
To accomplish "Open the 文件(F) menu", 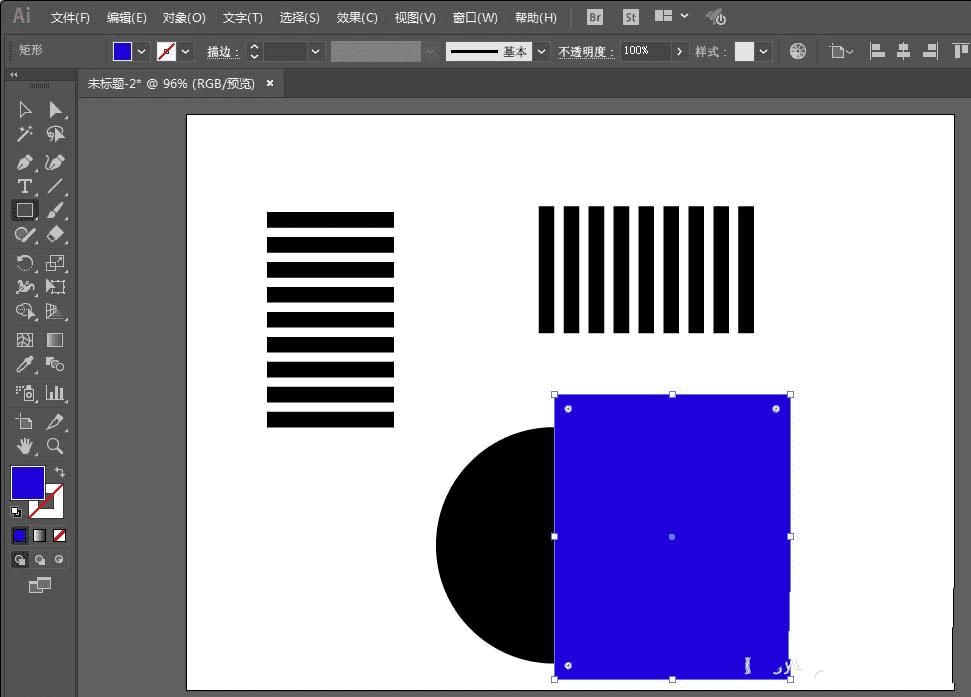I will [x=70, y=18].
